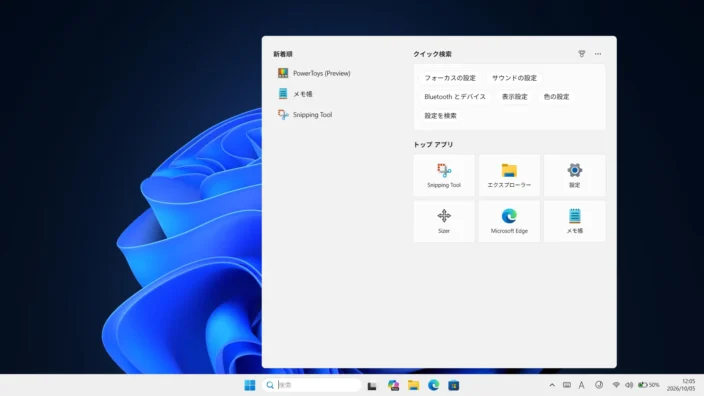Focus the taskbar 検索 search box
The height and width of the screenshot is (396, 704).
312,385
